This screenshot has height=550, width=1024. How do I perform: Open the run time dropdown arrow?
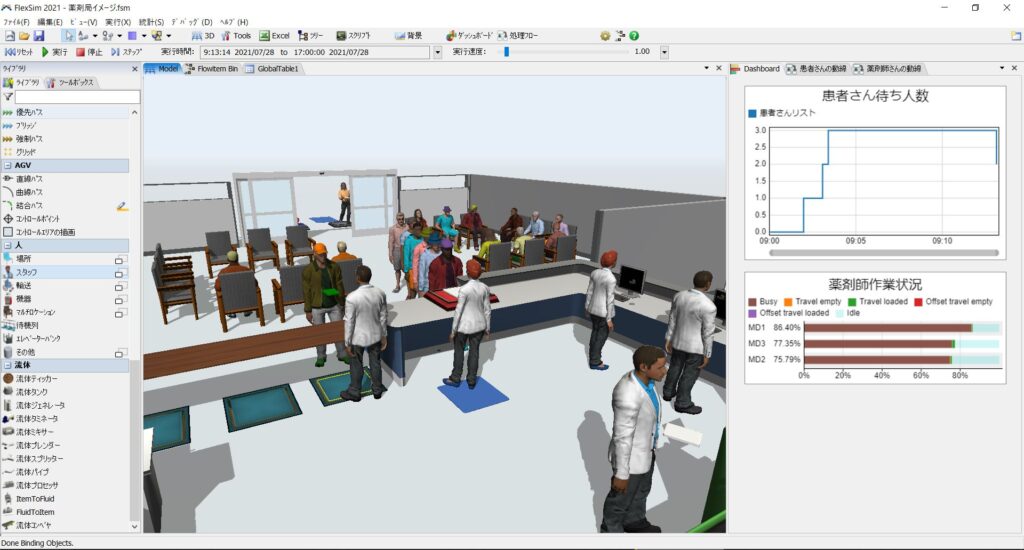[x=438, y=52]
